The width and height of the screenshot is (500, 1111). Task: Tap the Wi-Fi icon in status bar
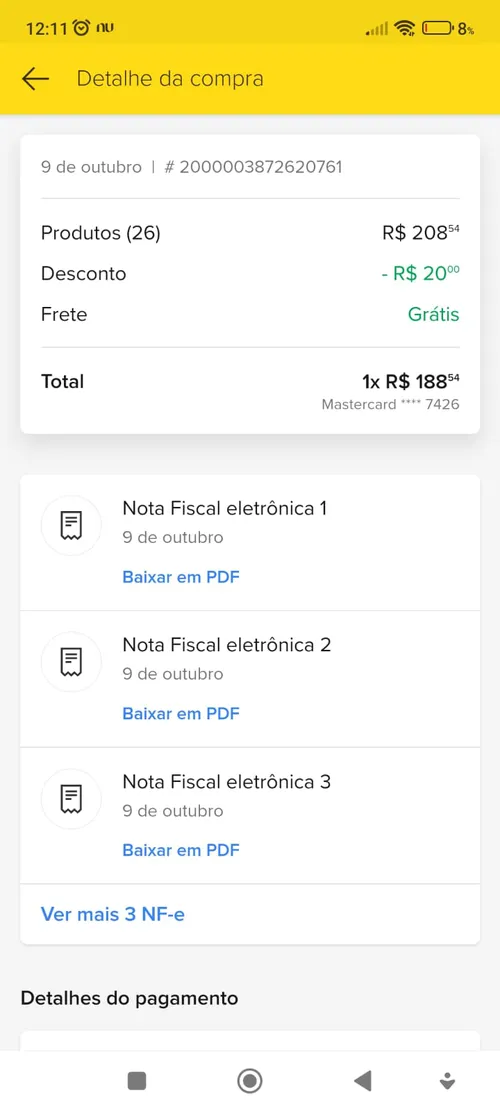(404, 28)
